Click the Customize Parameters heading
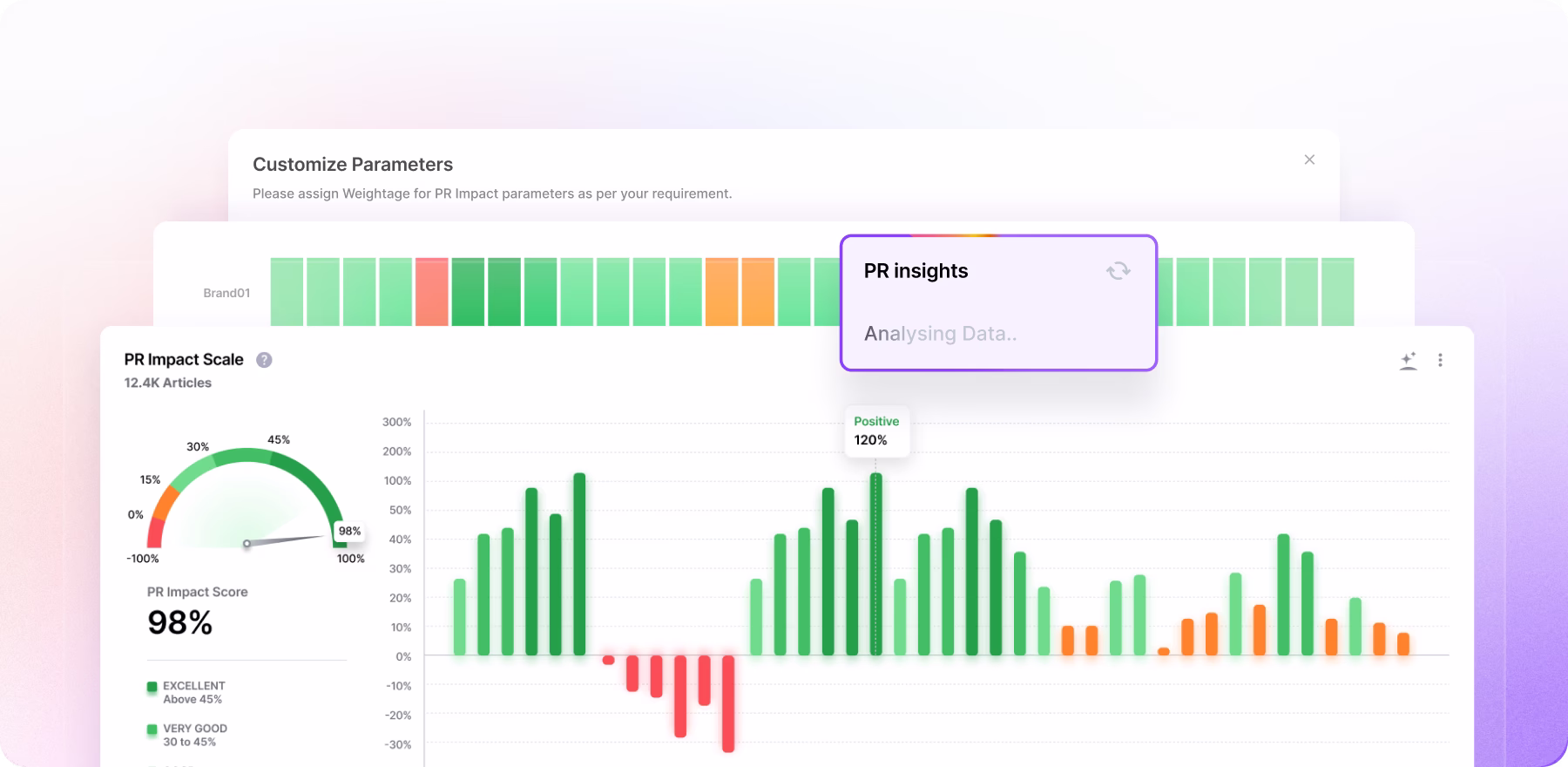The height and width of the screenshot is (767, 1568). tap(353, 165)
